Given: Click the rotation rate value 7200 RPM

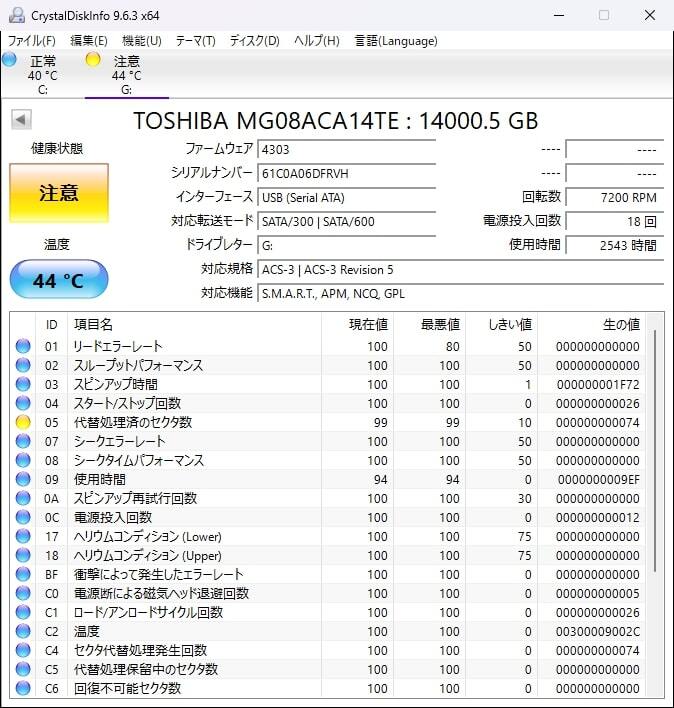Looking at the screenshot, I should (x=614, y=197).
